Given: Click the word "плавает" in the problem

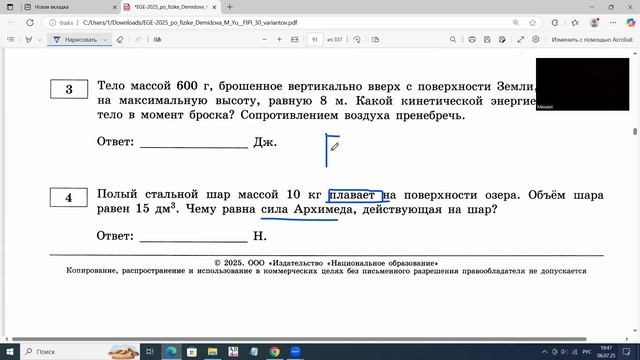Looking at the screenshot, I should [352, 195].
